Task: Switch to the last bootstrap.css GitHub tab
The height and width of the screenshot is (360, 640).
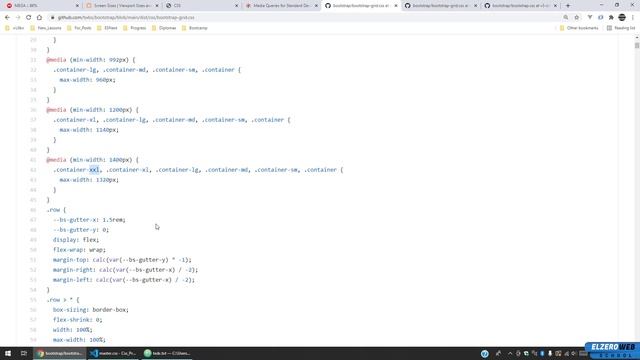Action: [x=520, y=6]
